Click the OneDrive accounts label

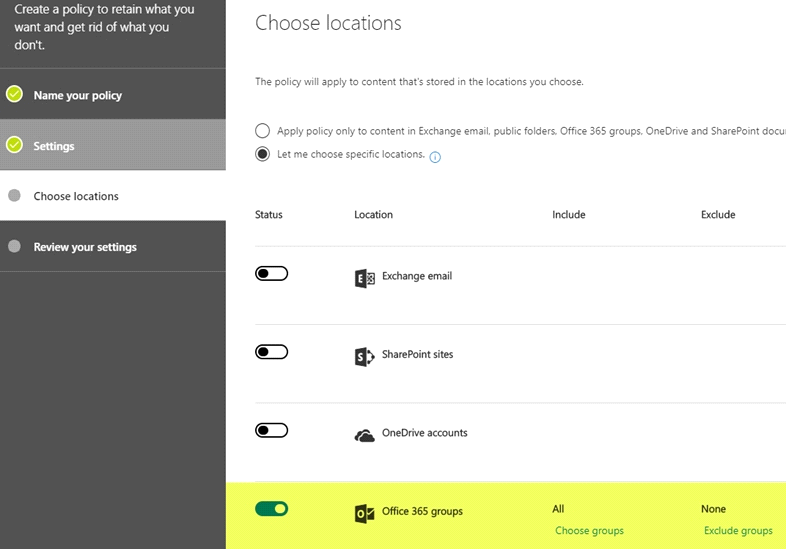pyautogui.click(x=425, y=433)
